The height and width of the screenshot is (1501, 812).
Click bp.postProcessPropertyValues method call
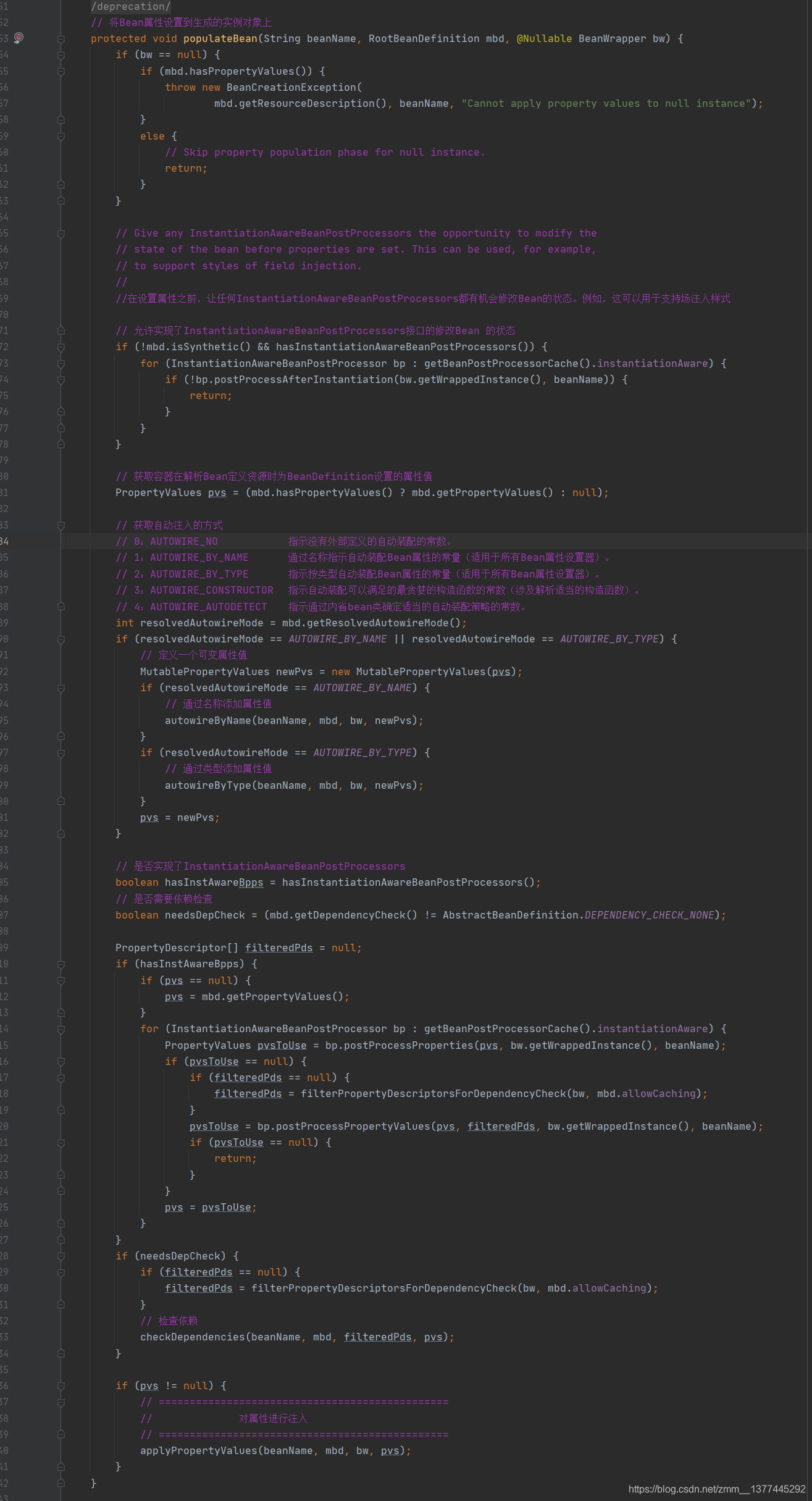pyautogui.click(x=343, y=1126)
